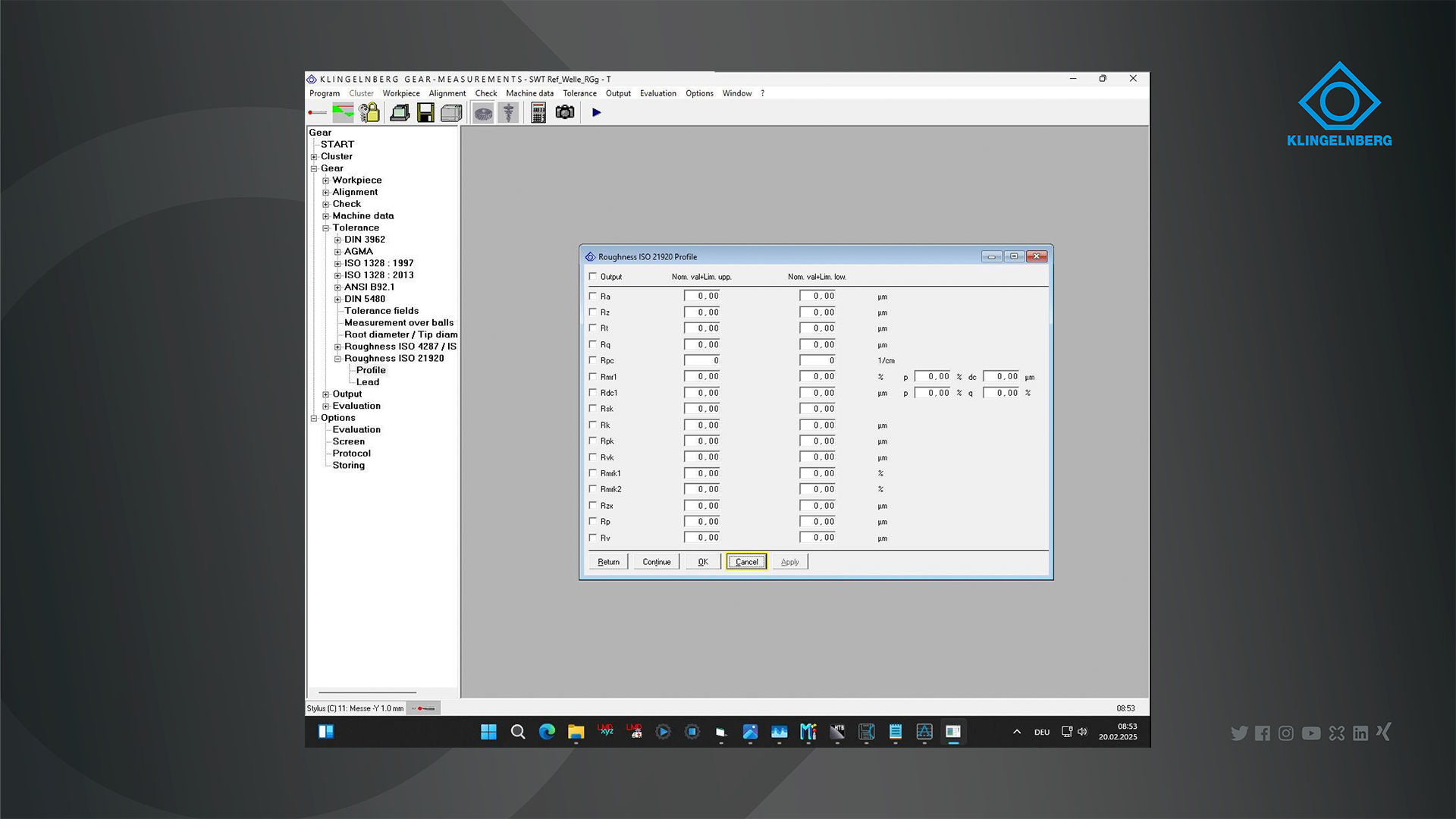Collapse the Options tree node
This screenshot has height=819, width=1456.
tap(314, 419)
